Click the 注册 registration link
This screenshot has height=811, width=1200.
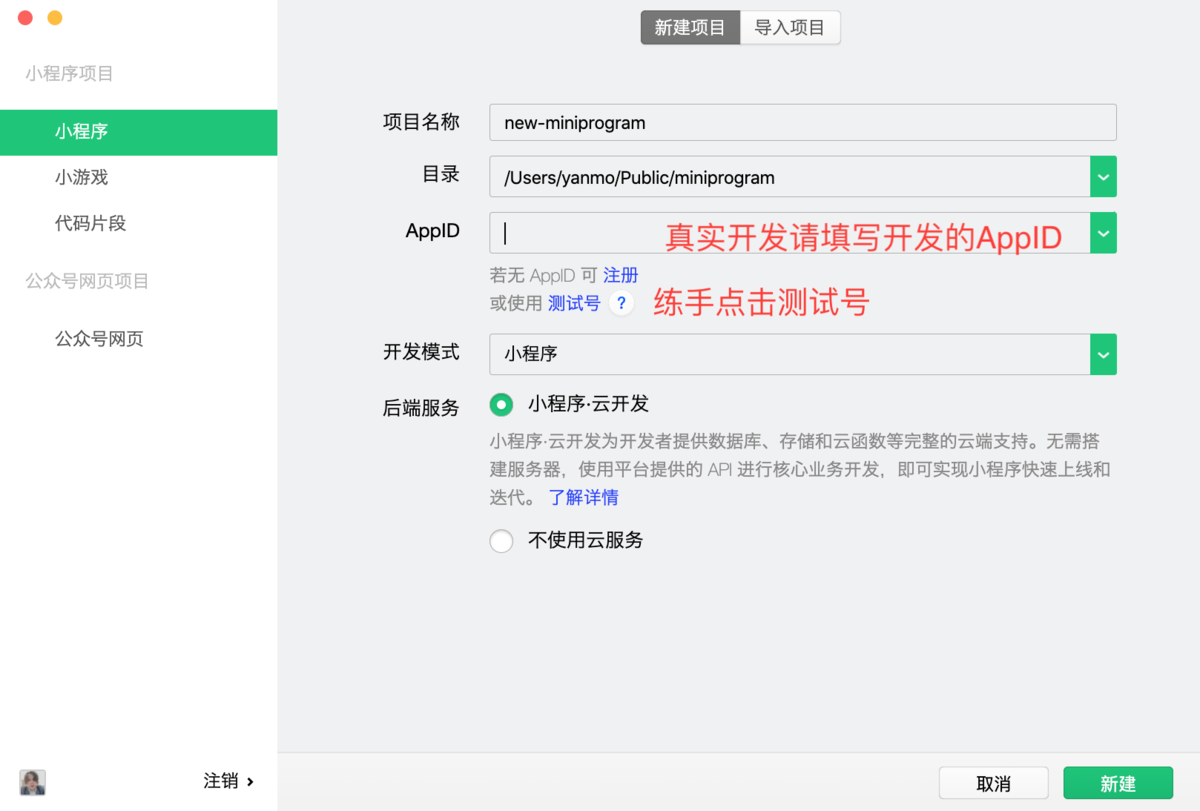(x=620, y=274)
